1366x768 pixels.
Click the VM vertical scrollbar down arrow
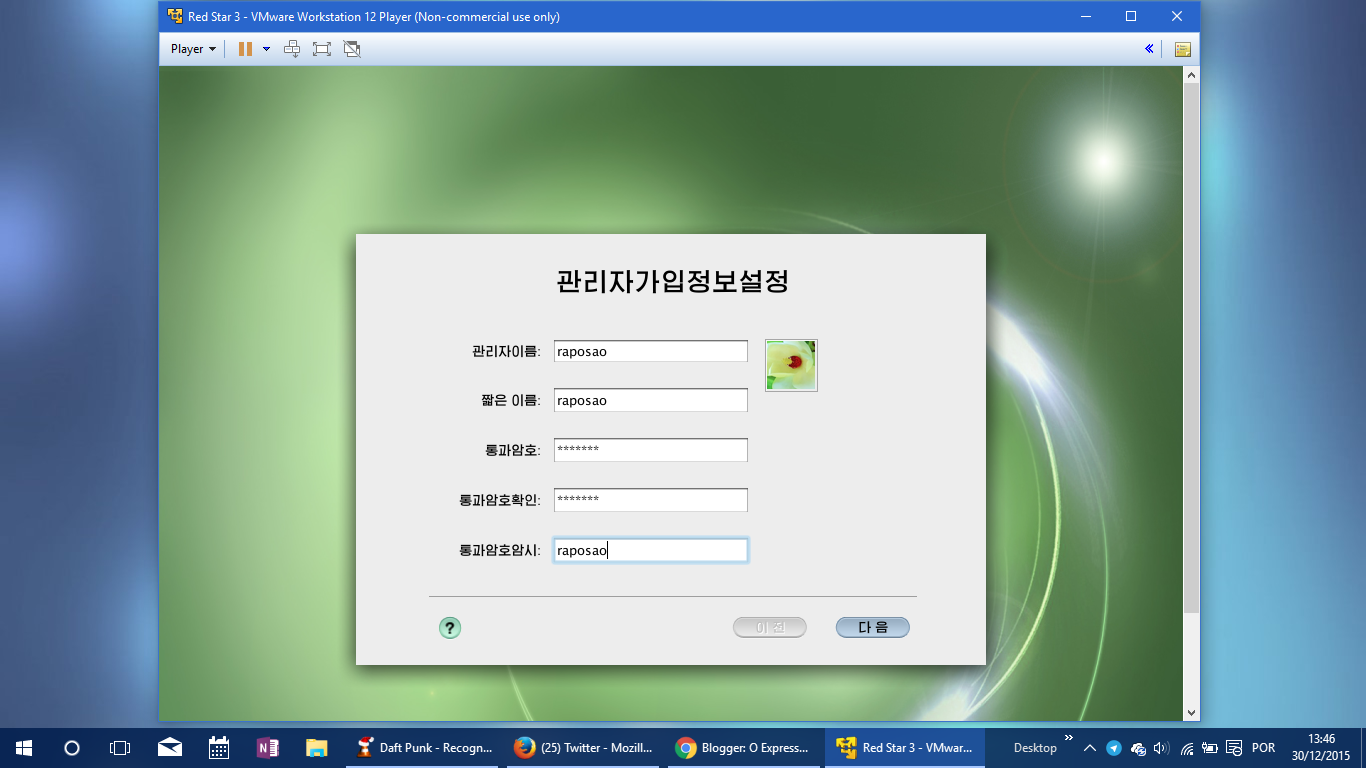[1191, 712]
